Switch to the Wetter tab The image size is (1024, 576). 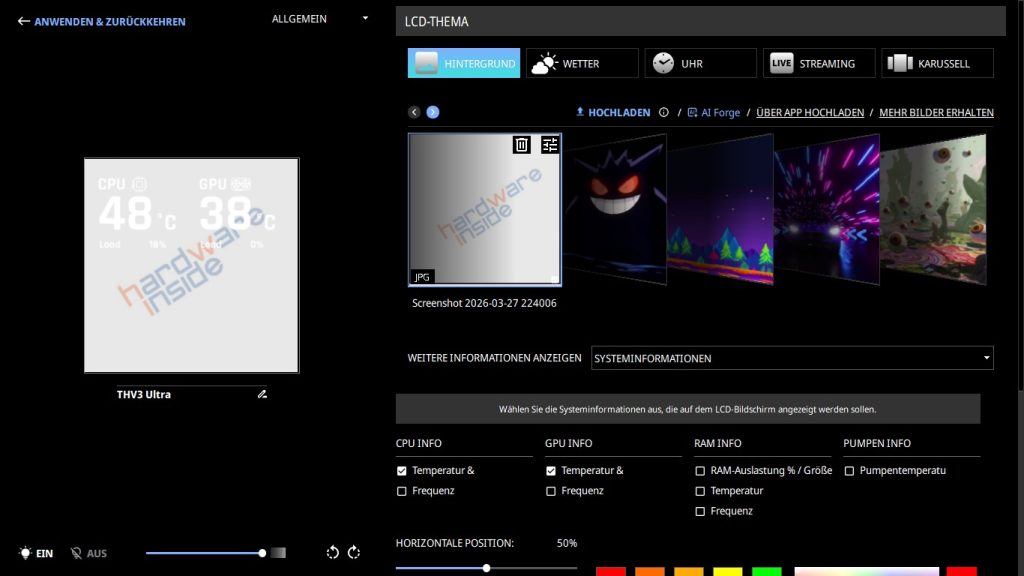point(582,63)
